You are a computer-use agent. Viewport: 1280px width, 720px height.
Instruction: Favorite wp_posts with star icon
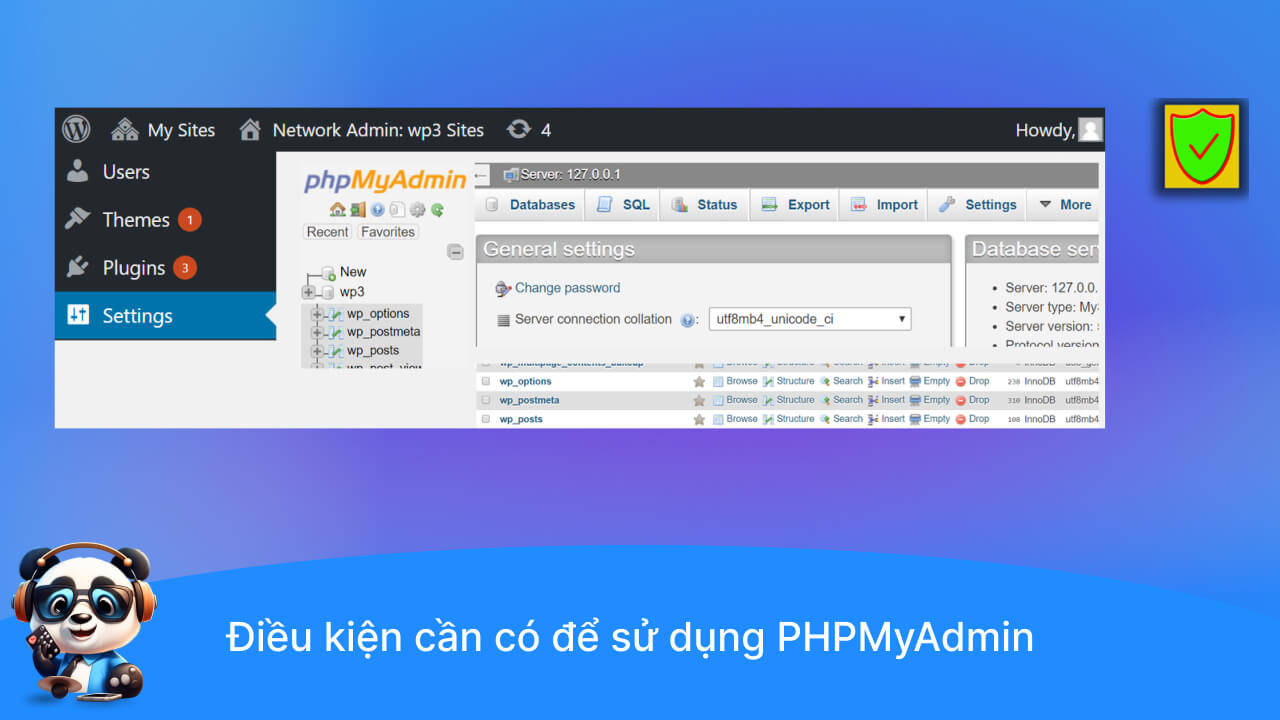coord(699,419)
